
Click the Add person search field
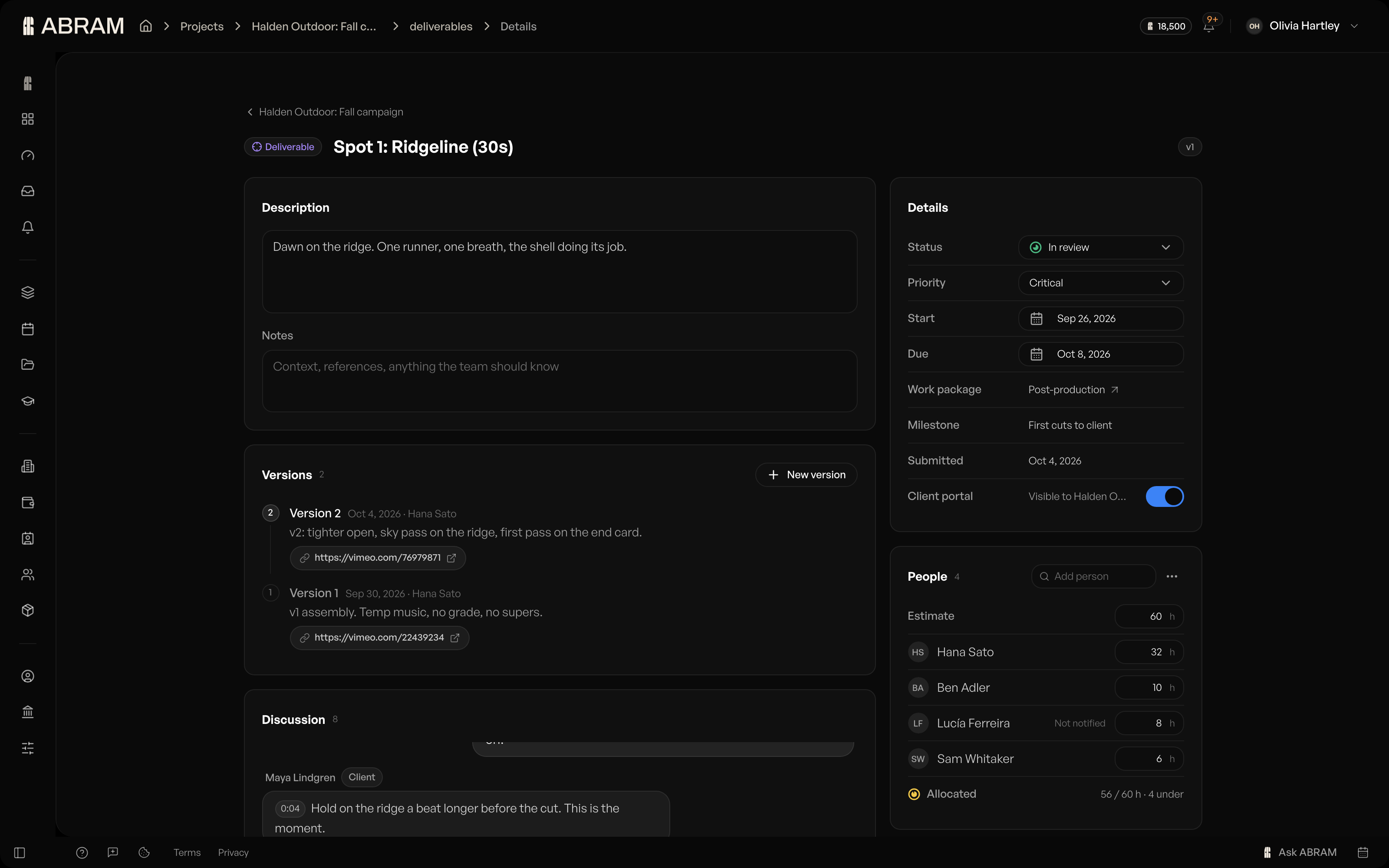pyautogui.click(x=1093, y=576)
